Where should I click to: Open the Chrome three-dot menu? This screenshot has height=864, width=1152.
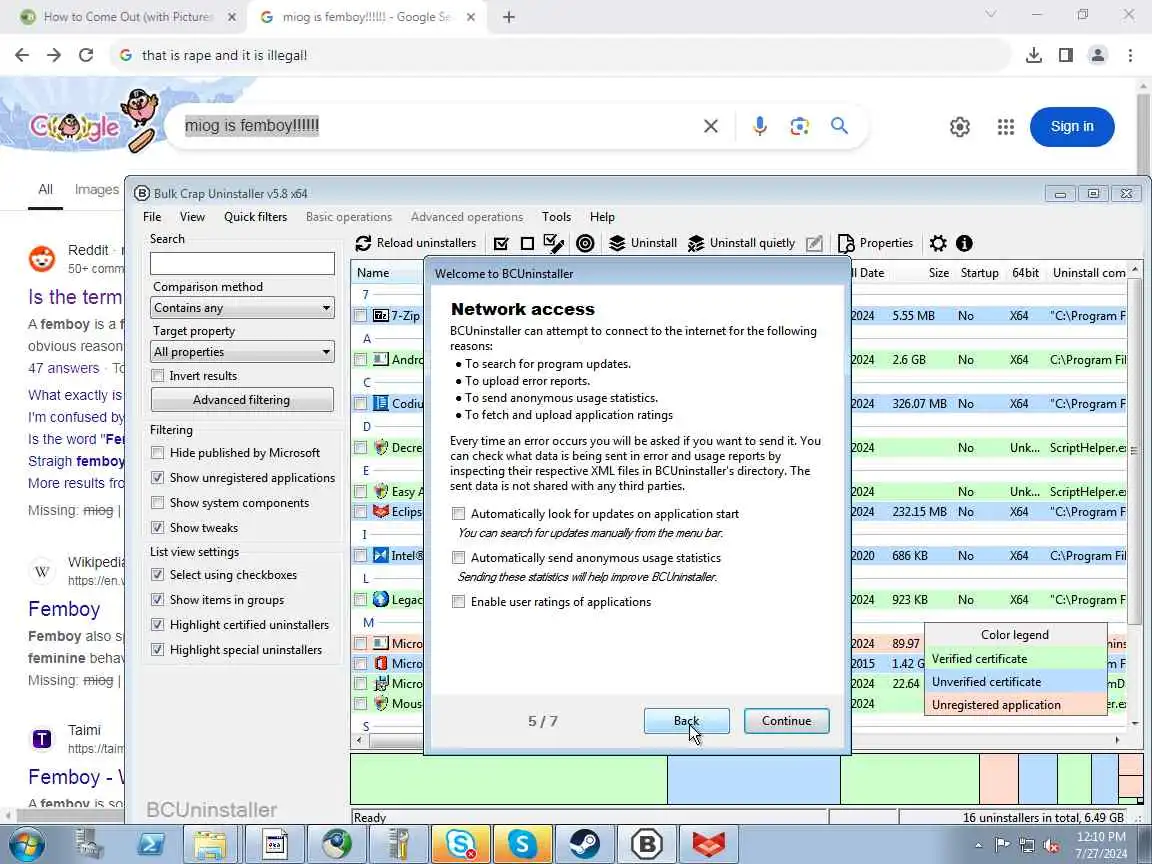(1130, 55)
